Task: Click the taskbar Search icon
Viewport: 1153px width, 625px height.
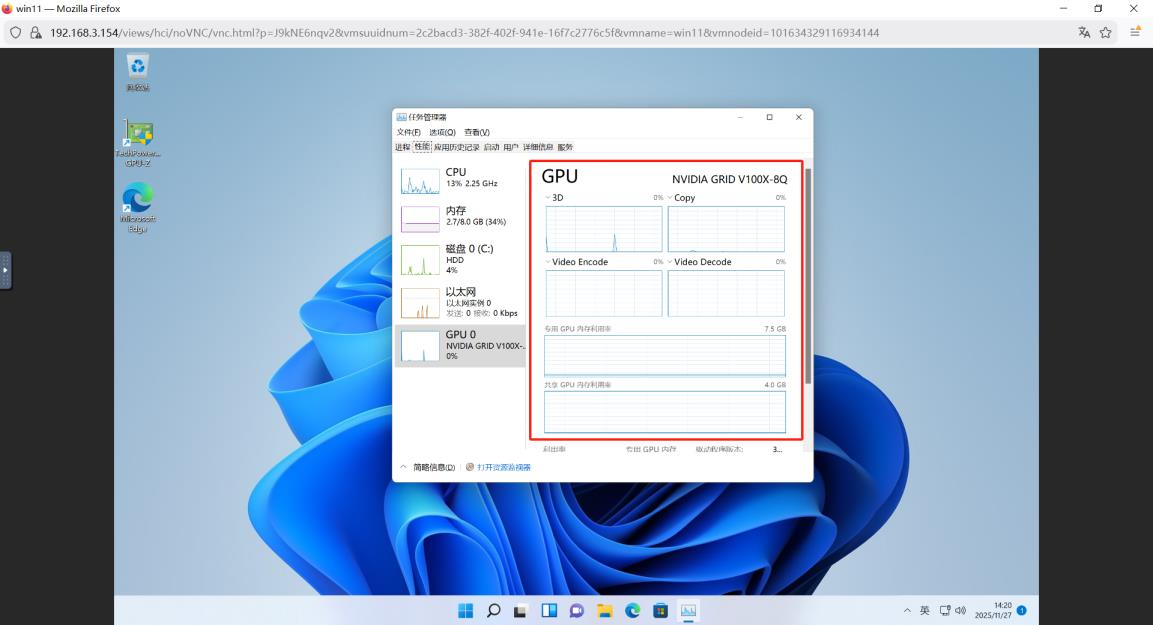Action: [x=493, y=609]
